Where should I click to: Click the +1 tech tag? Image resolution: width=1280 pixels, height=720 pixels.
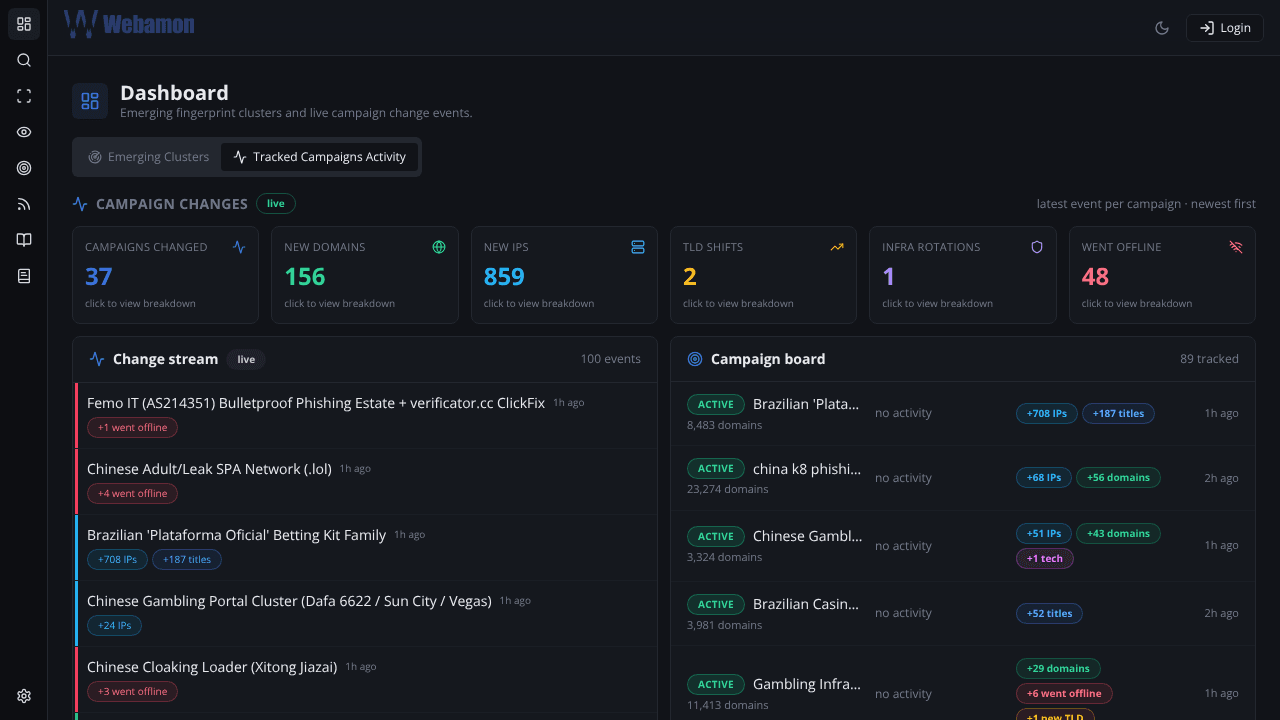[1045, 558]
